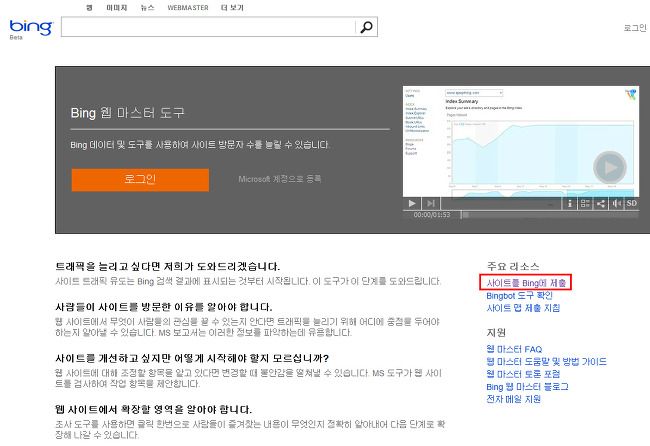
Task: Click the 로그인 link at top right
Action: pos(635,28)
